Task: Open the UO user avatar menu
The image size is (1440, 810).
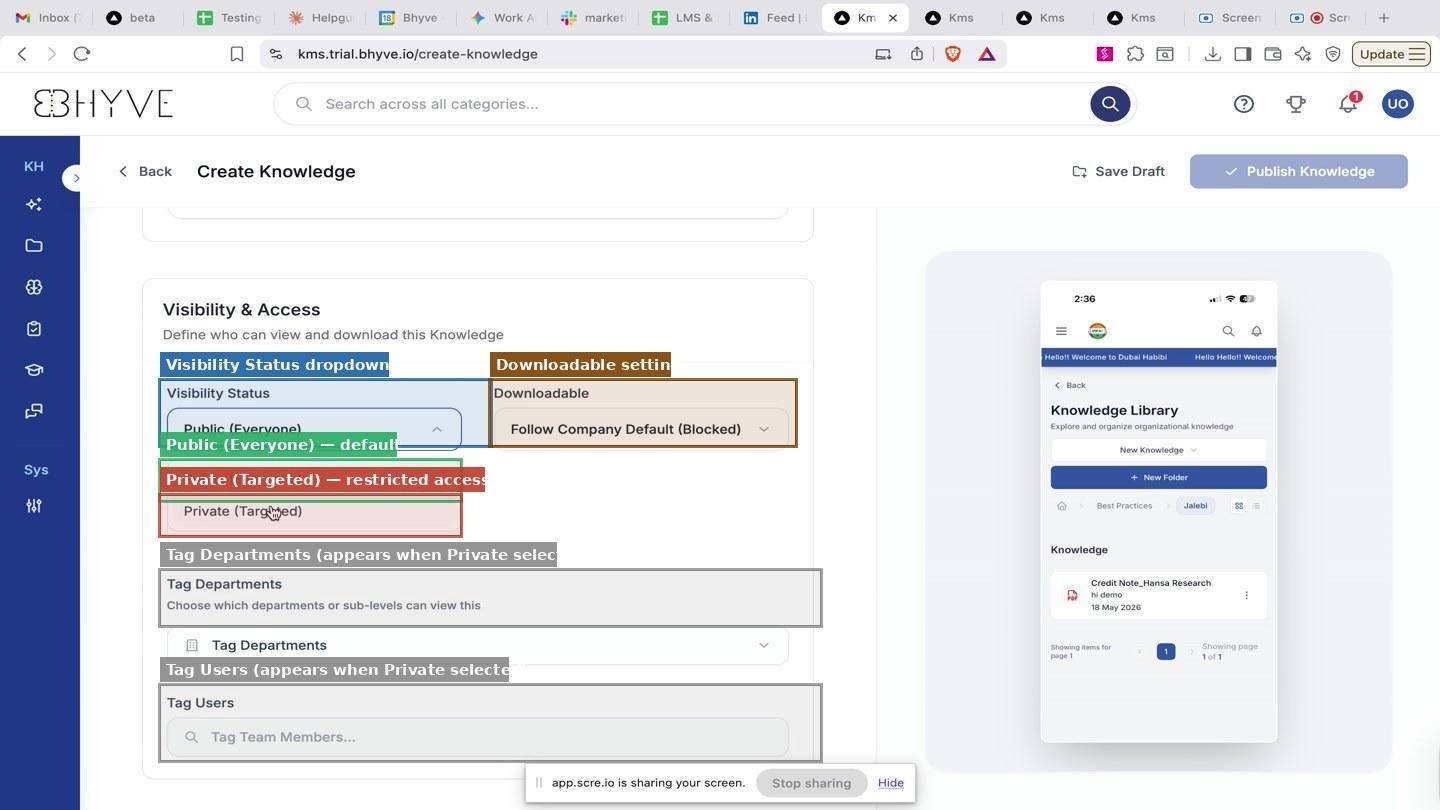Action: [x=1398, y=104]
